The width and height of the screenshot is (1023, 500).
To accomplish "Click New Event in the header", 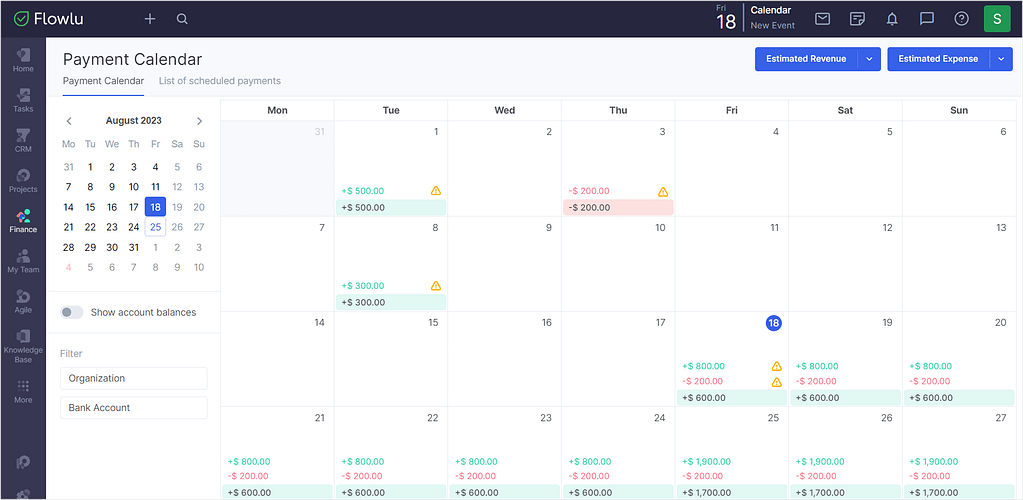I will point(772,25).
